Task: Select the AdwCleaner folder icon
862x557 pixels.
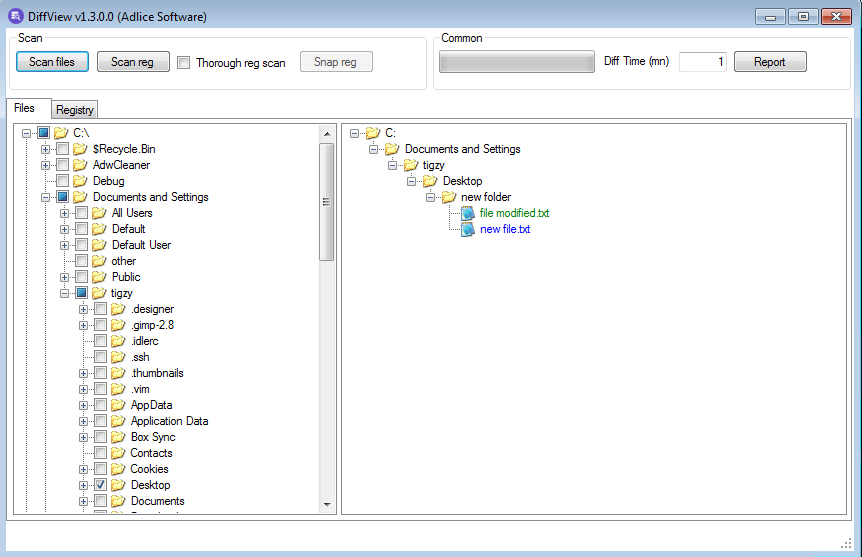Action: click(x=80, y=165)
